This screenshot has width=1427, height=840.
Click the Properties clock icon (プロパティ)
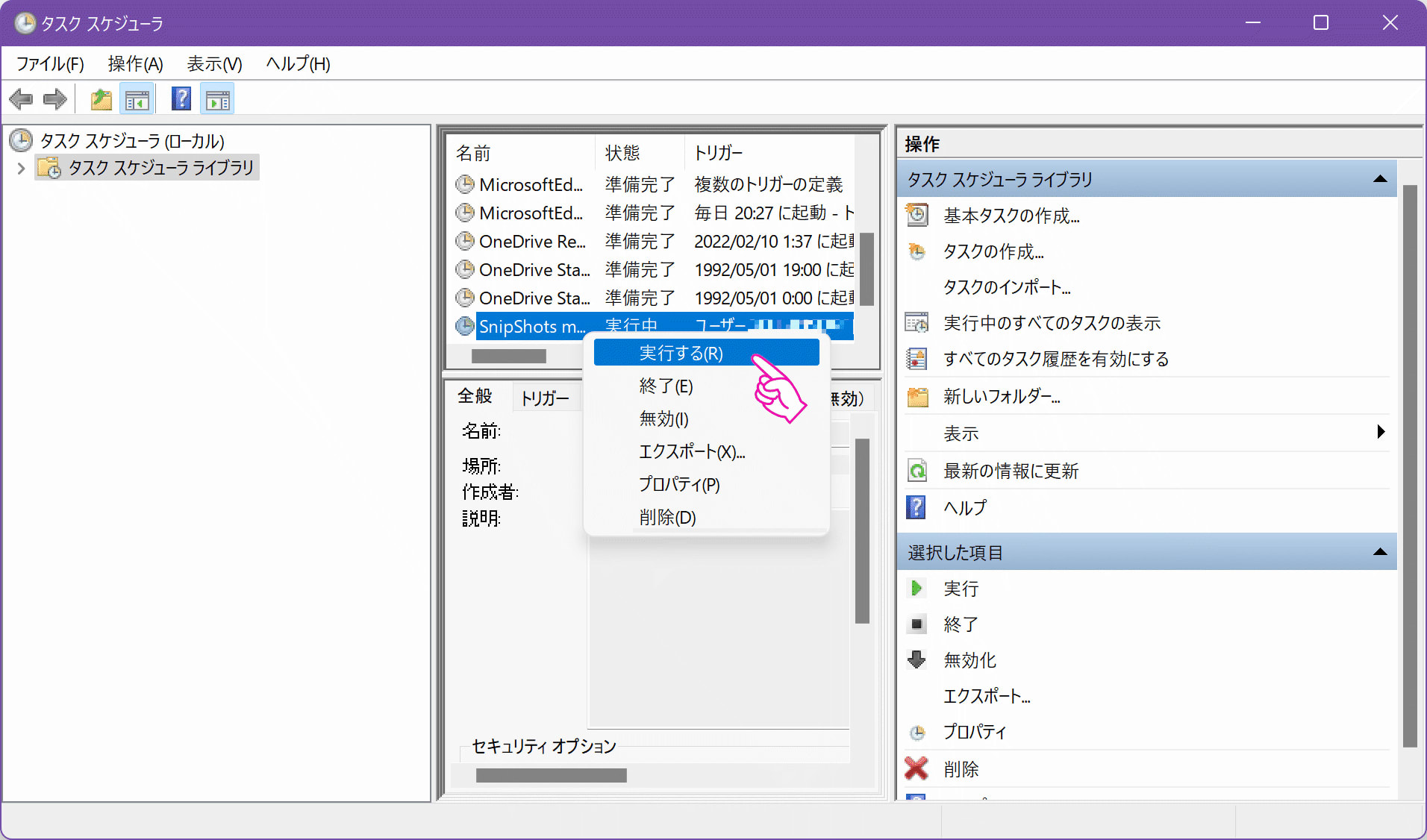(x=917, y=733)
